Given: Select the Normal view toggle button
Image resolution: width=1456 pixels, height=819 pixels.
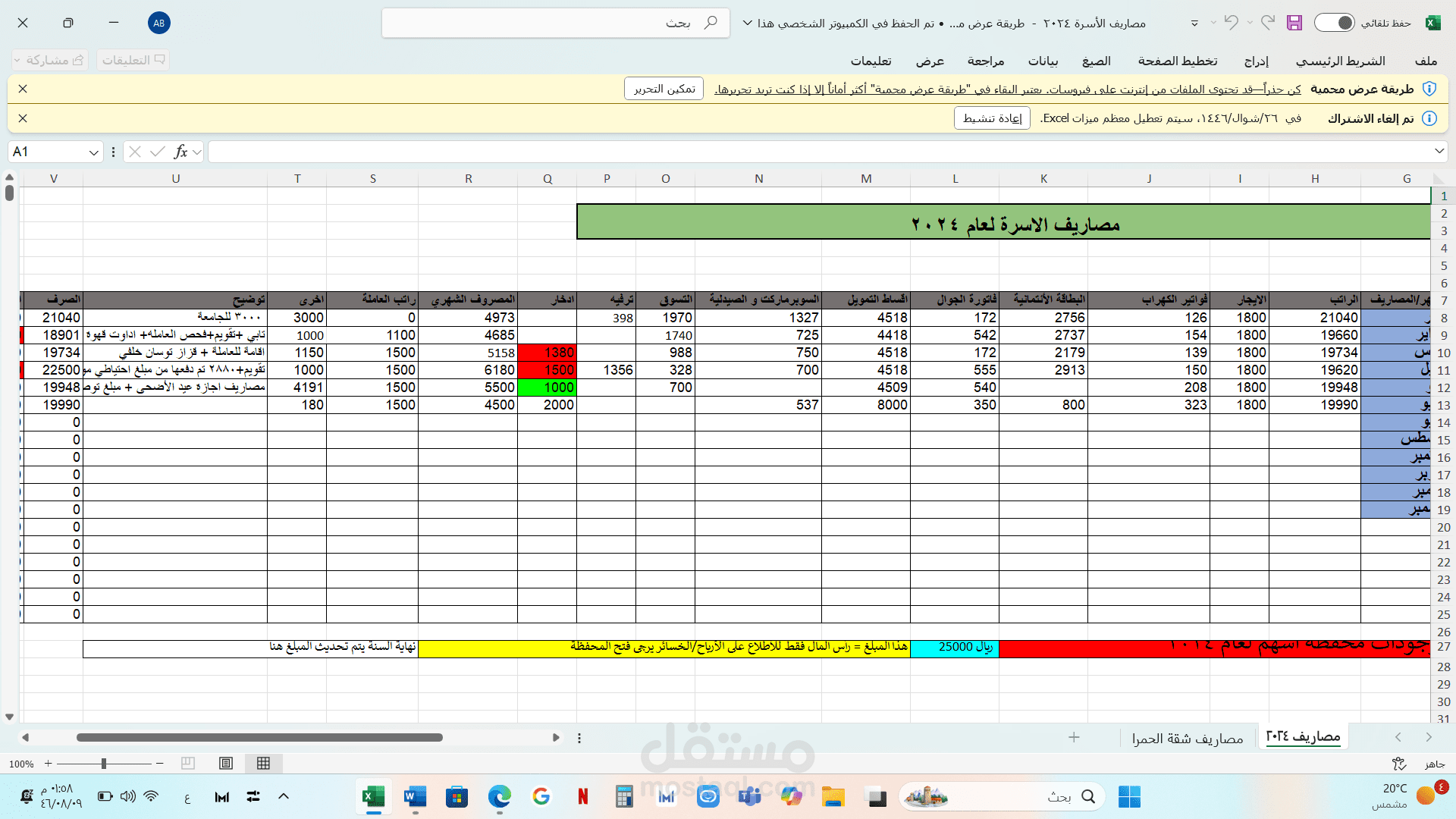Looking at the screenshot, I should 263,763.
